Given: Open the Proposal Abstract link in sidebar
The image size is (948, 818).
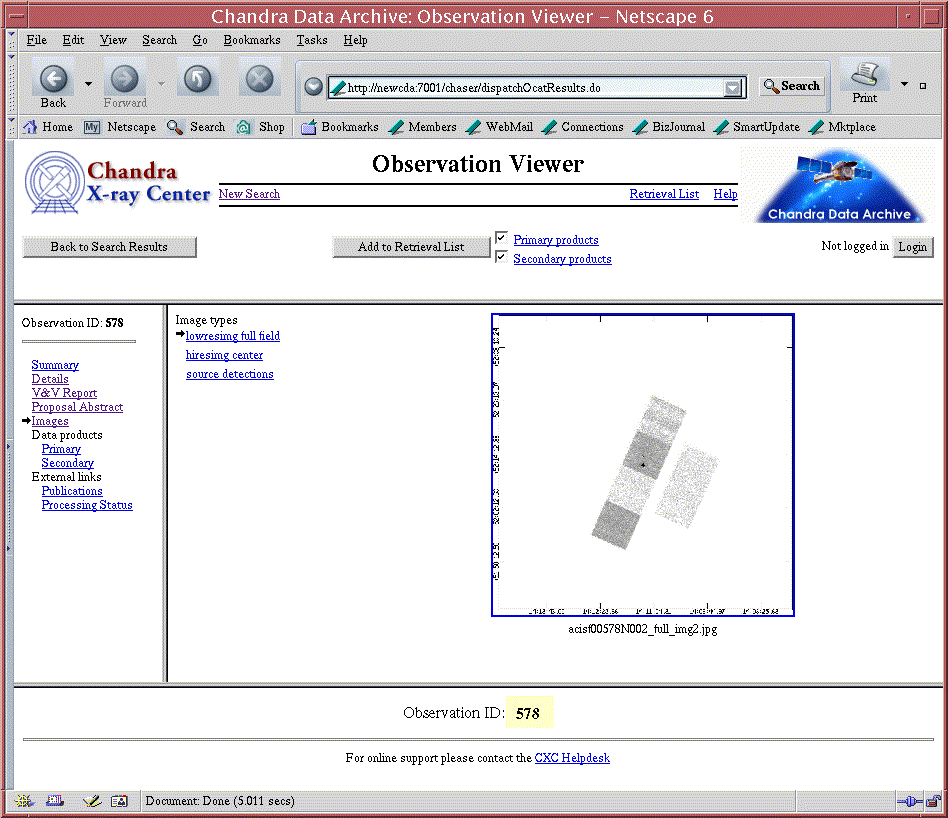Looking at the screenshot, I should pos(77,407).
